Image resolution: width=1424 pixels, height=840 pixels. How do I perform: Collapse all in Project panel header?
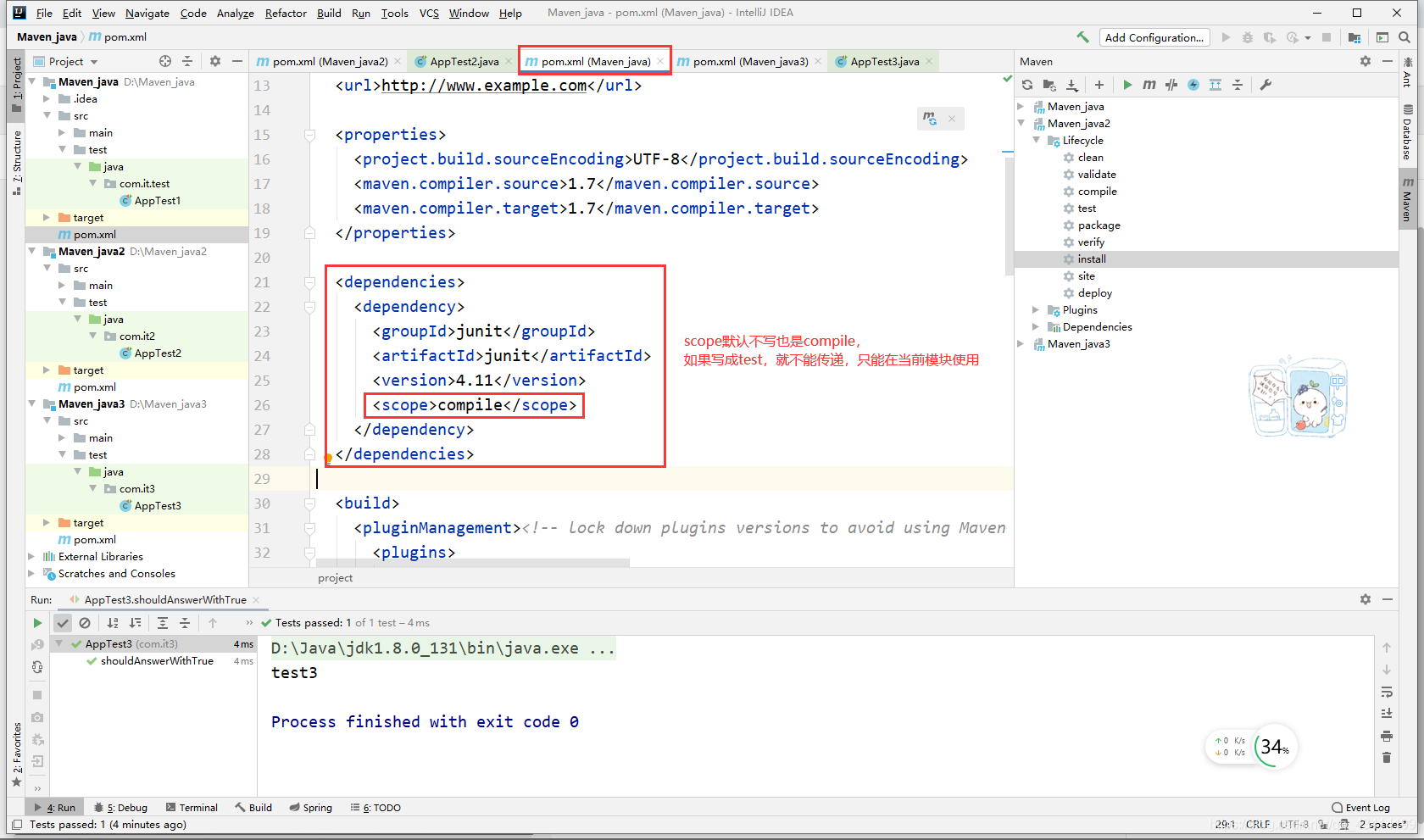pos(187,61)
